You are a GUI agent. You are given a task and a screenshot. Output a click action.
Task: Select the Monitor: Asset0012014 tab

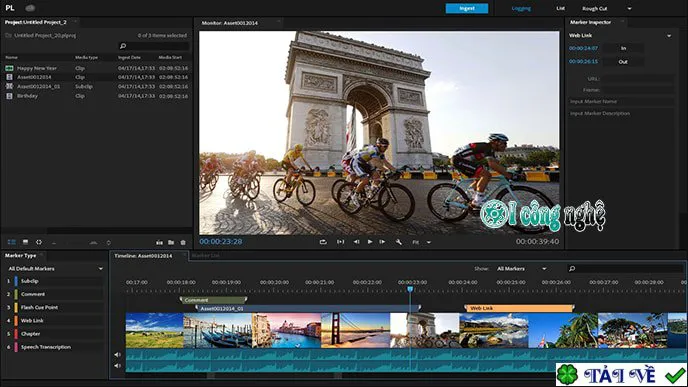click(229, 23)
